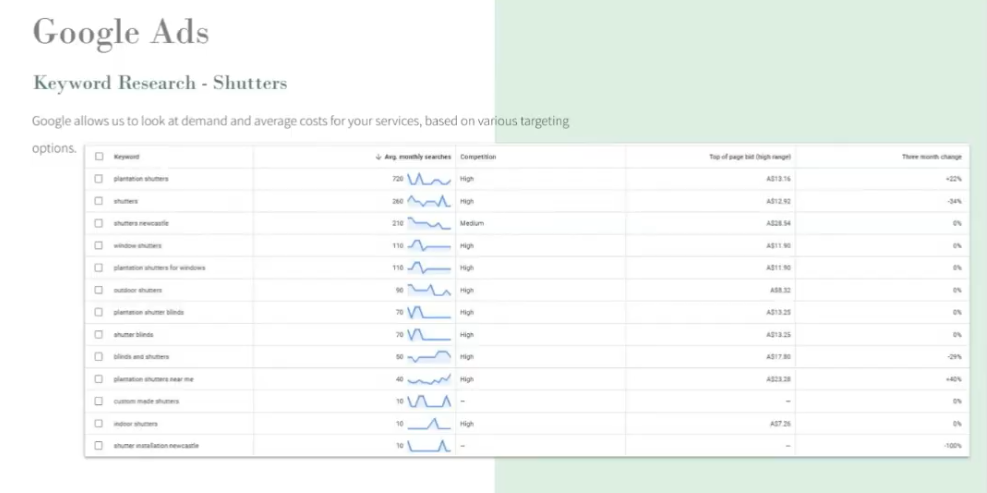987x493 pixels.
Task: Click the sort arrow beside Avg. monthly searches
Action: pyautogui.click(x=378, y=157)
